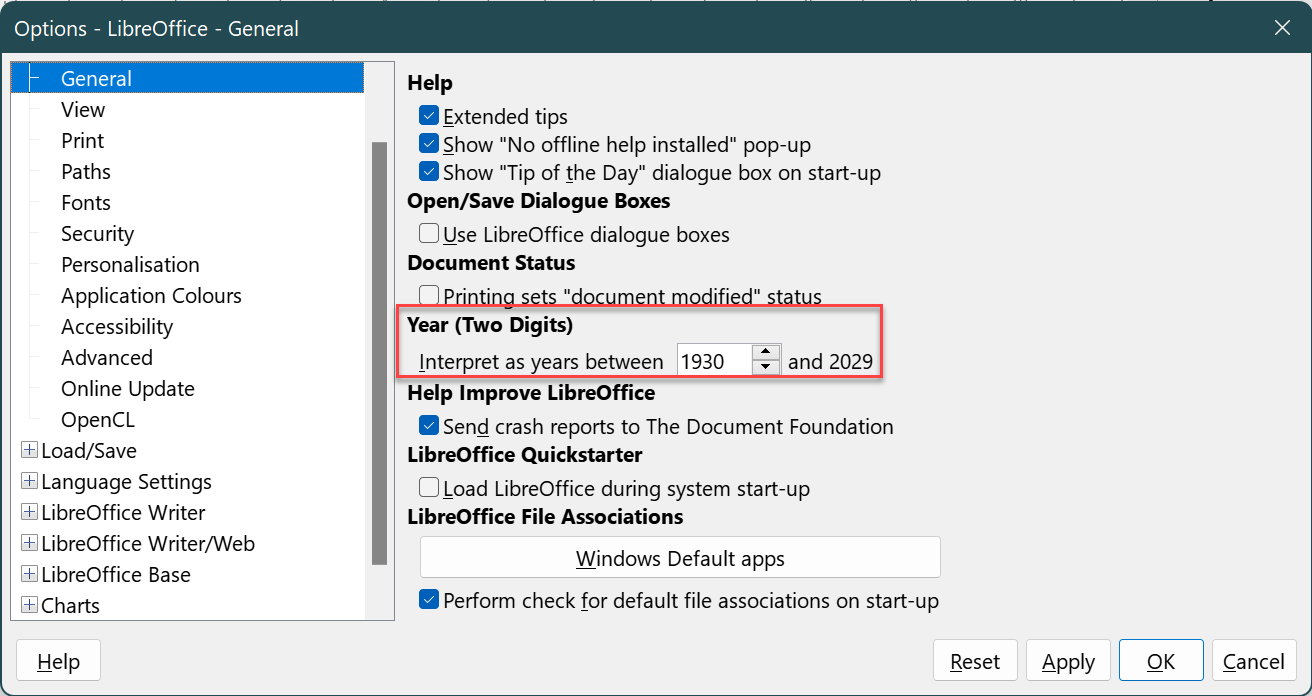The width and height of the screenshot is (1312, 696).
Task: Select Online Update entry
Action: point(128,388)
